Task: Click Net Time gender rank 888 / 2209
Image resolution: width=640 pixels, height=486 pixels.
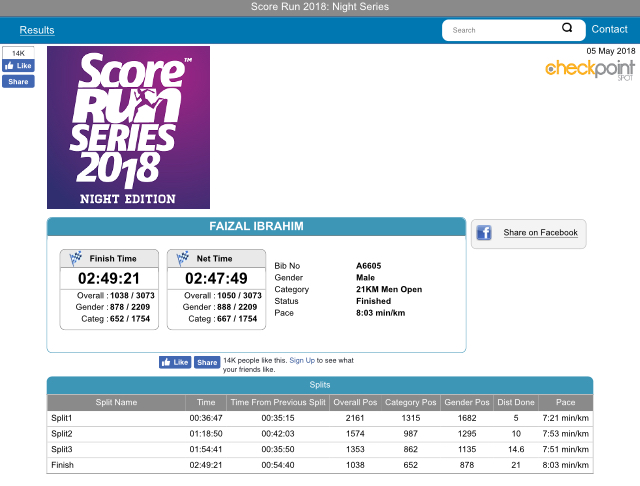Action: pyautogui.click(x=237, y=307)
